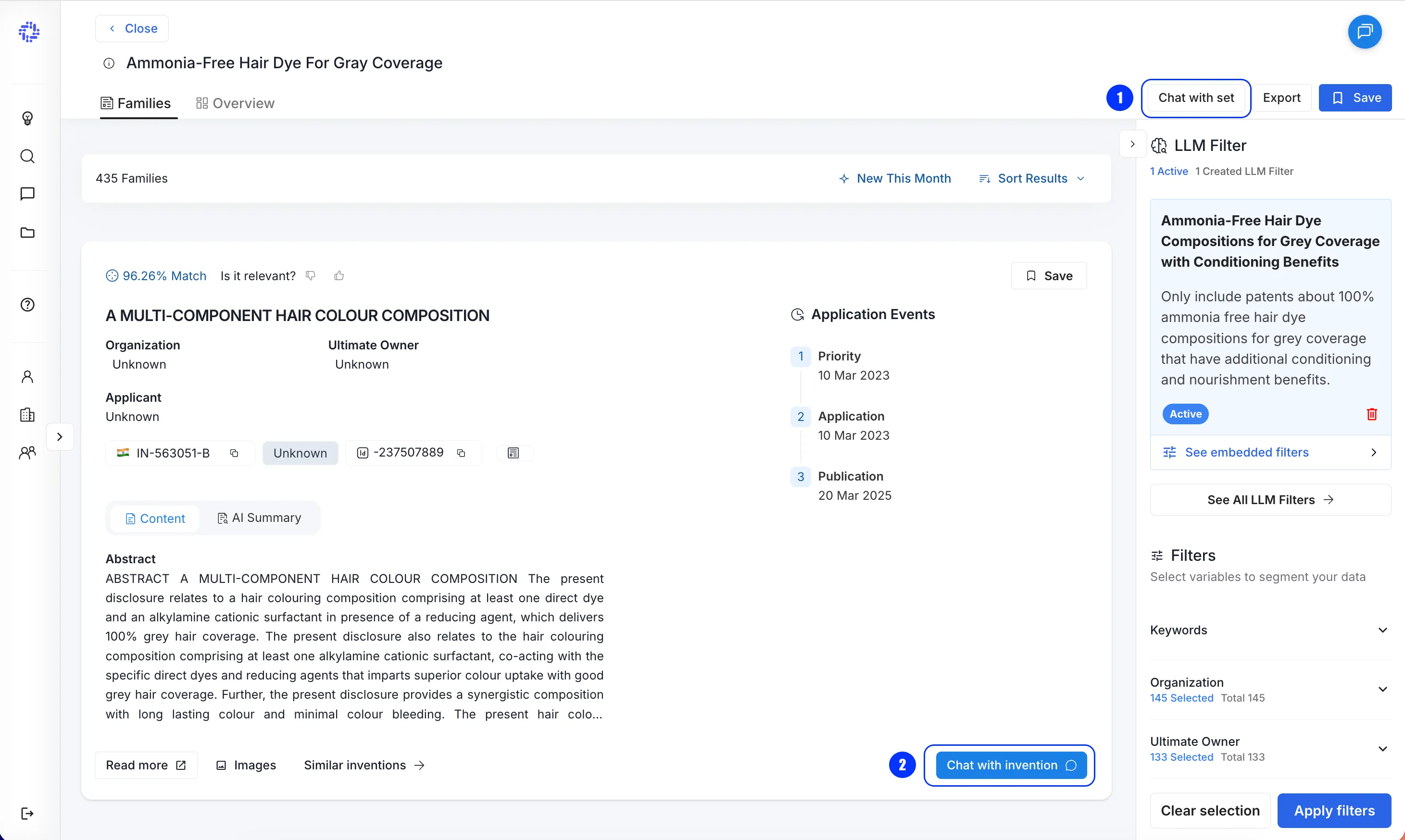
Task: Mark result as not relevant with thumbs down
Action: [310, 276]
